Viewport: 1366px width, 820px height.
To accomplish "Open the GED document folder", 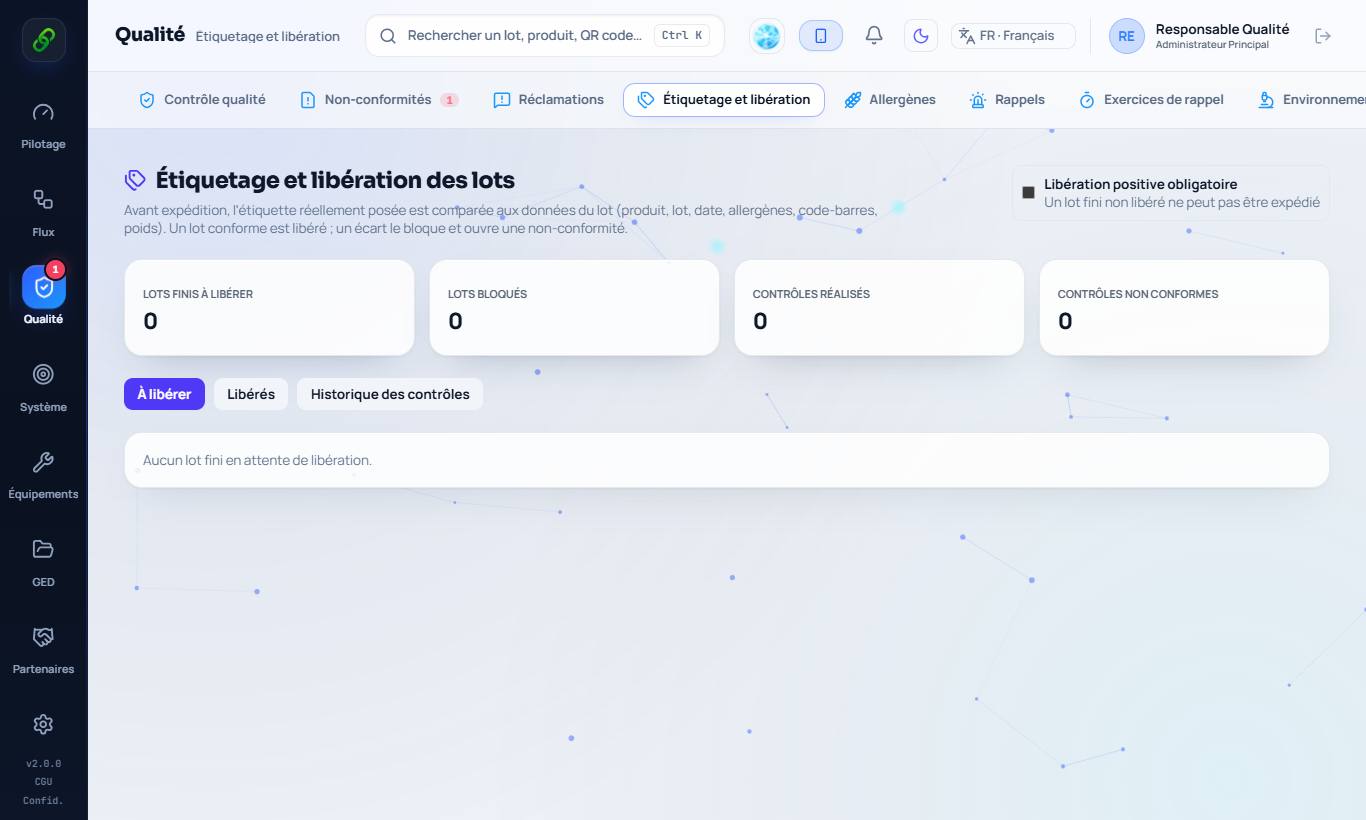I will (43, 563).
